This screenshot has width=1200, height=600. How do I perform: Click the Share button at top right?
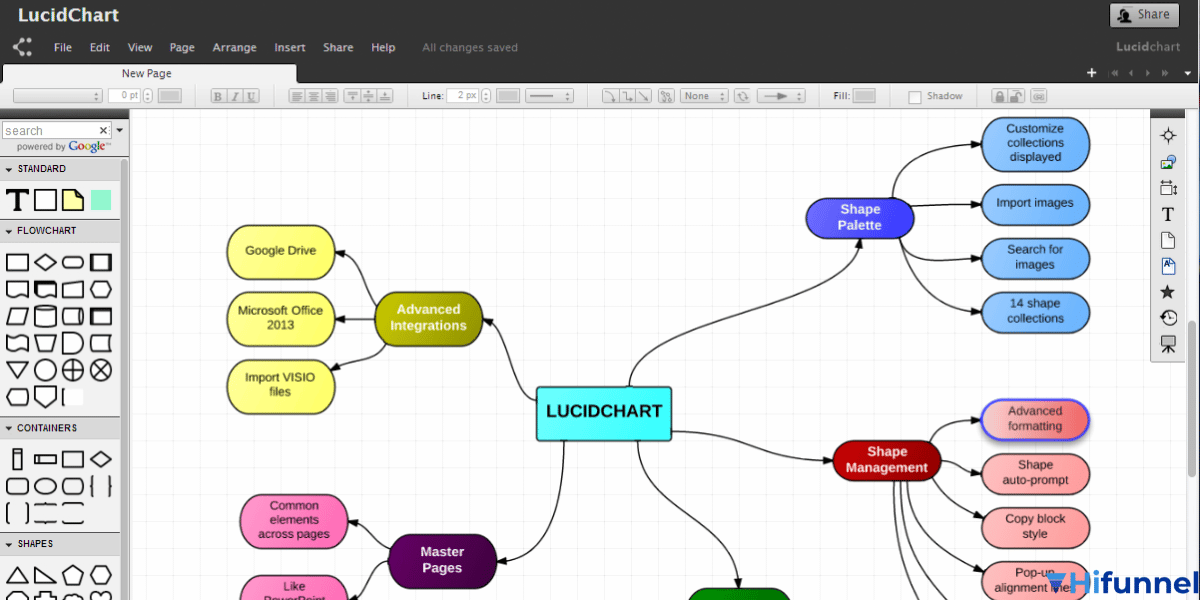point(1144,15)
